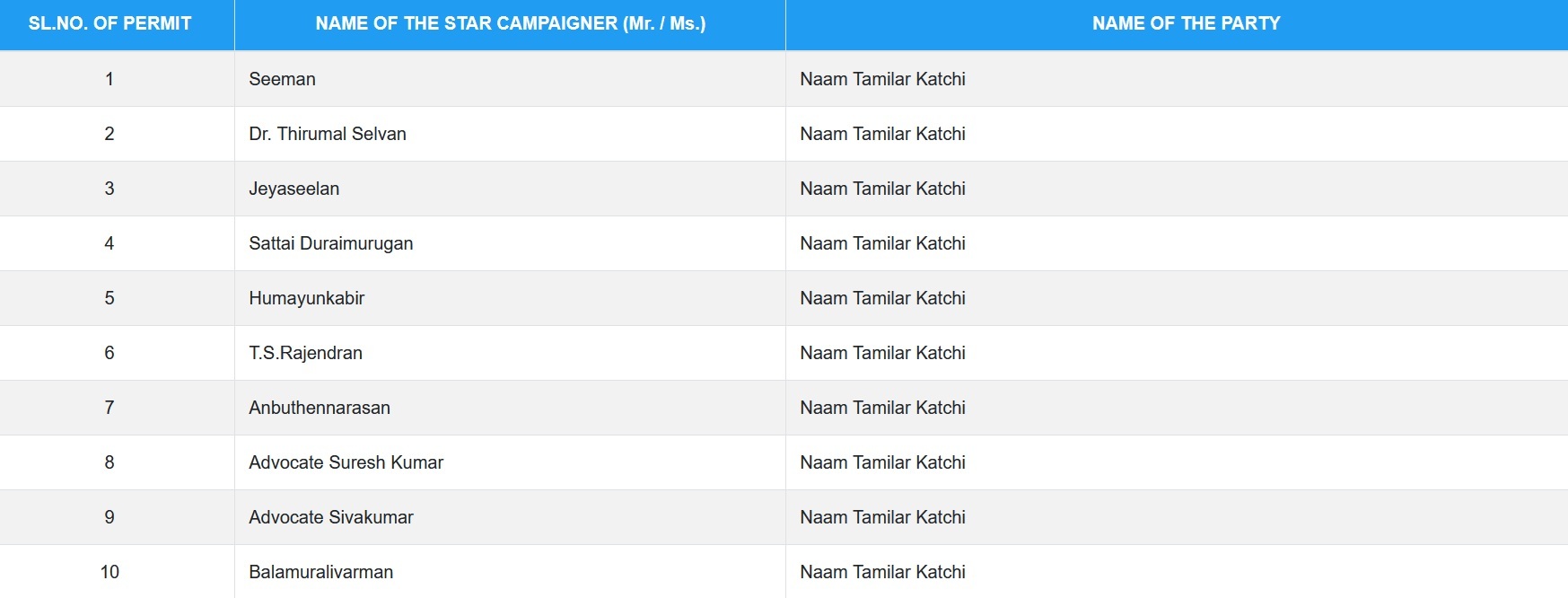Select the Anbuthennarasan cell

point(319,408)
